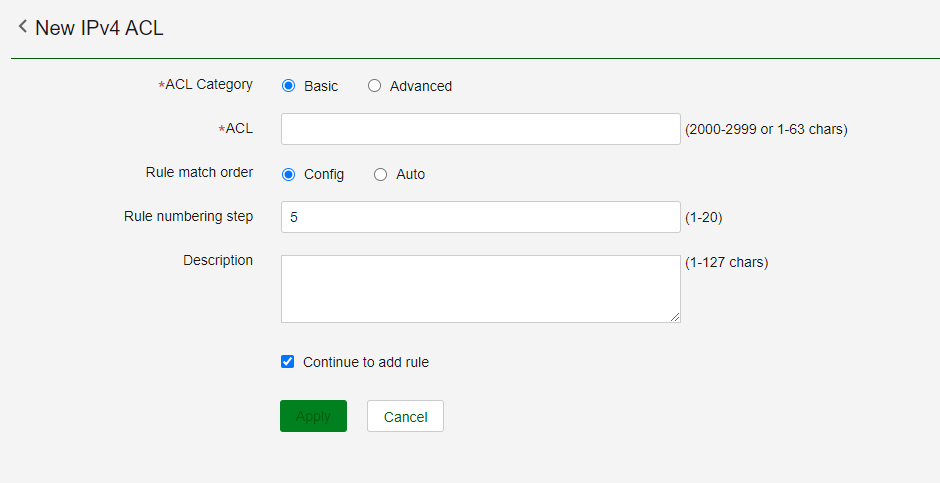Choose the Advanced ACL category radio button

pos(375,86)
